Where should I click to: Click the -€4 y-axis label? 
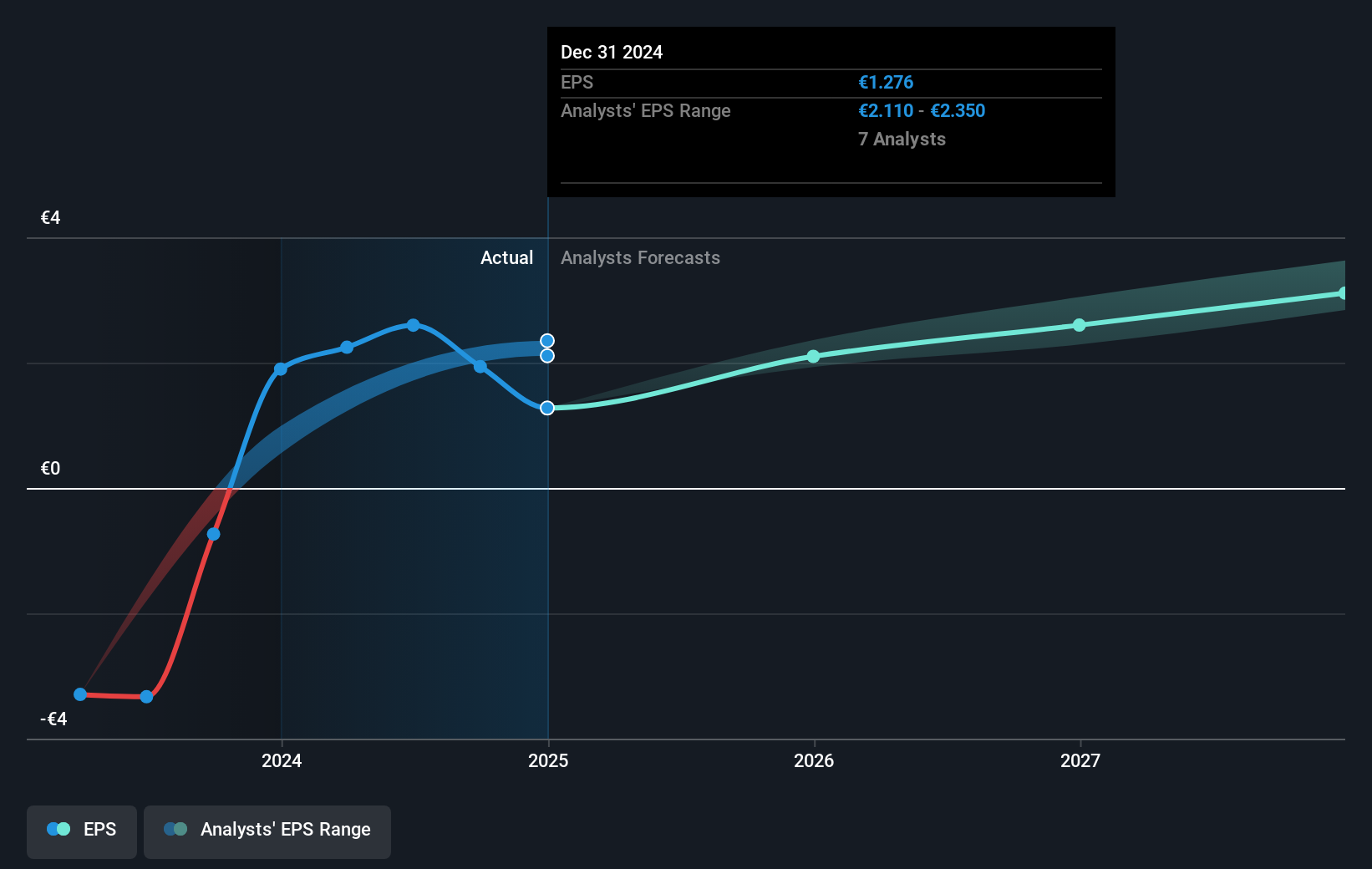tap(53, 719)
